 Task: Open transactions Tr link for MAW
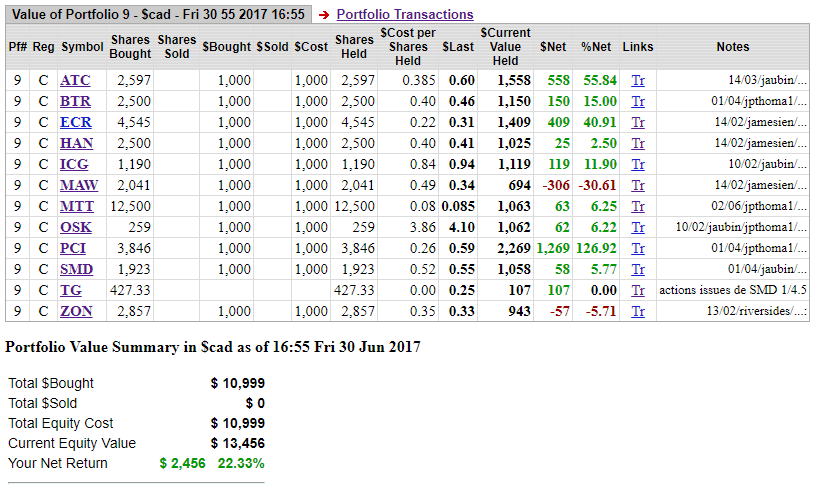click(638, 185)
